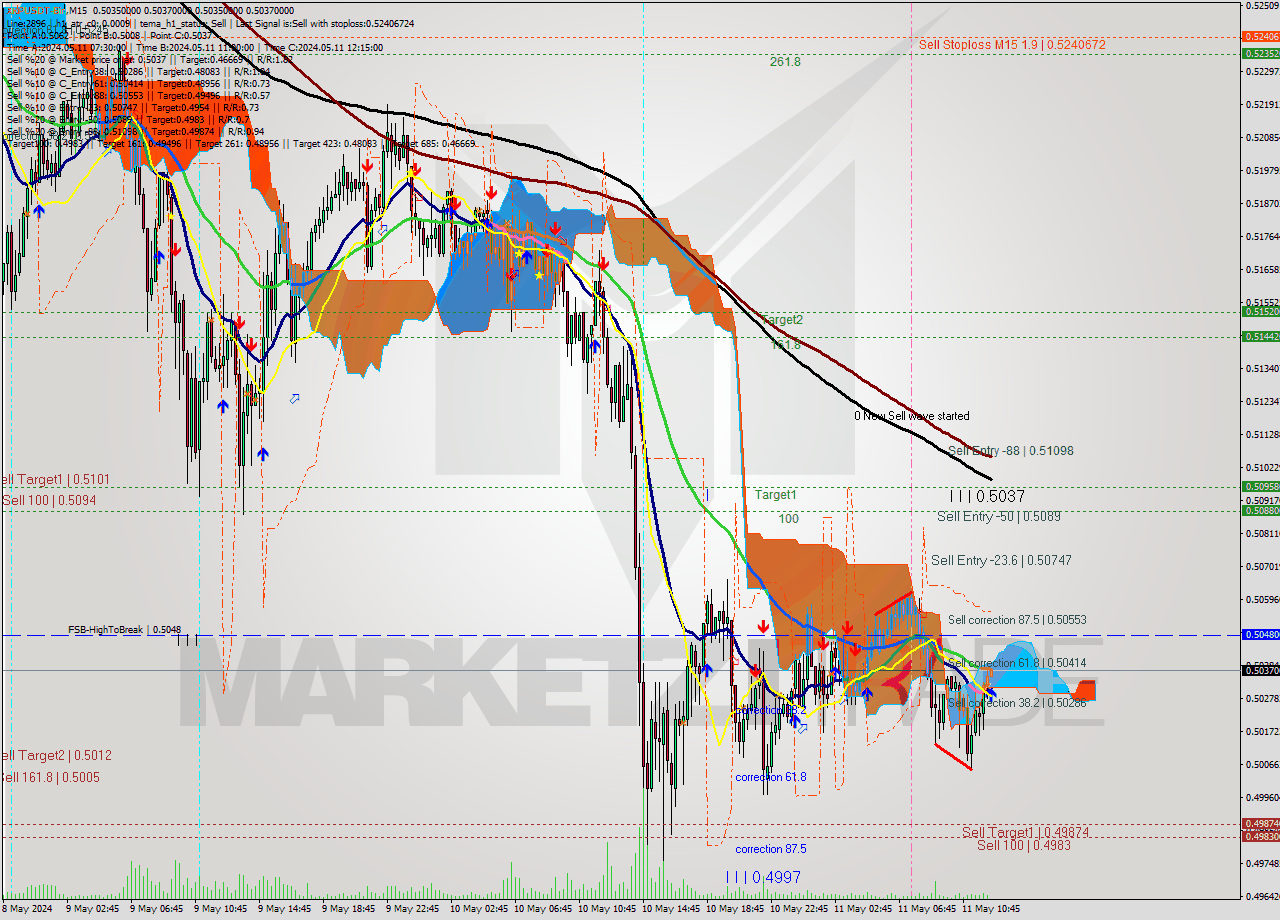Click the '100' level label below Target1
This screenshot has width=1280, height=920.
tap(789, 519)
